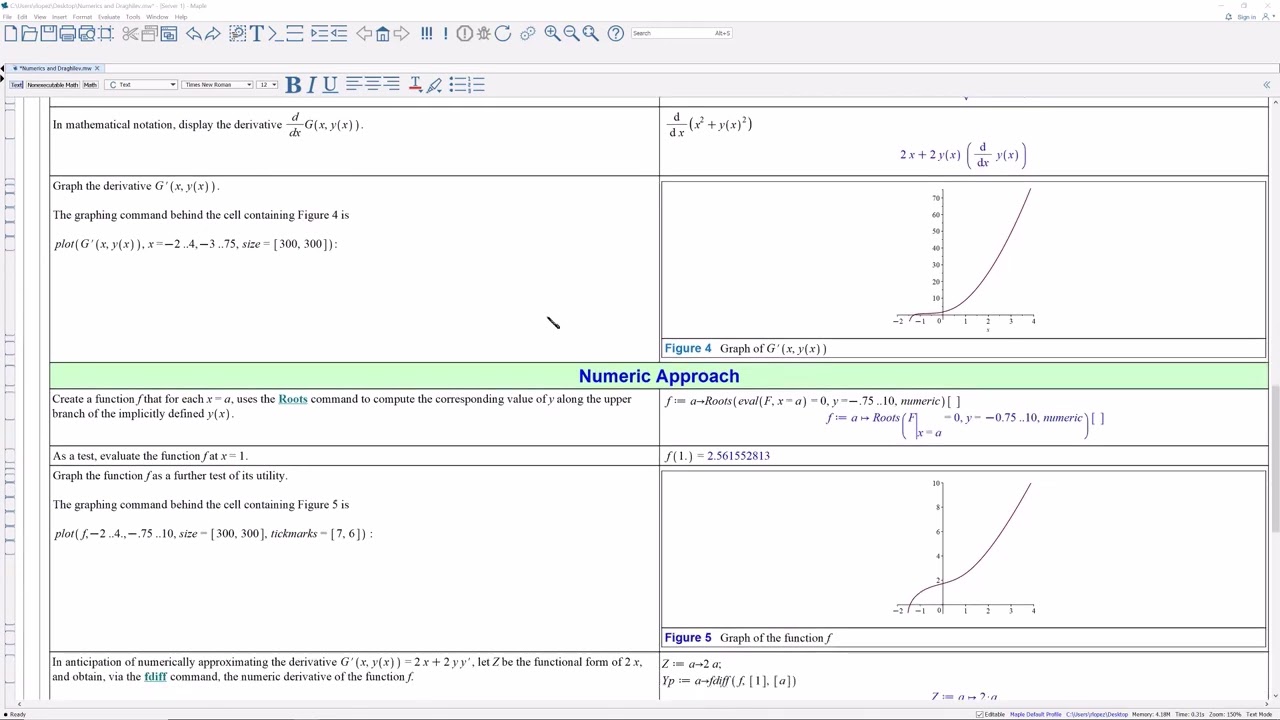
Task: Open the Format menu
Action: pos(82,17)
